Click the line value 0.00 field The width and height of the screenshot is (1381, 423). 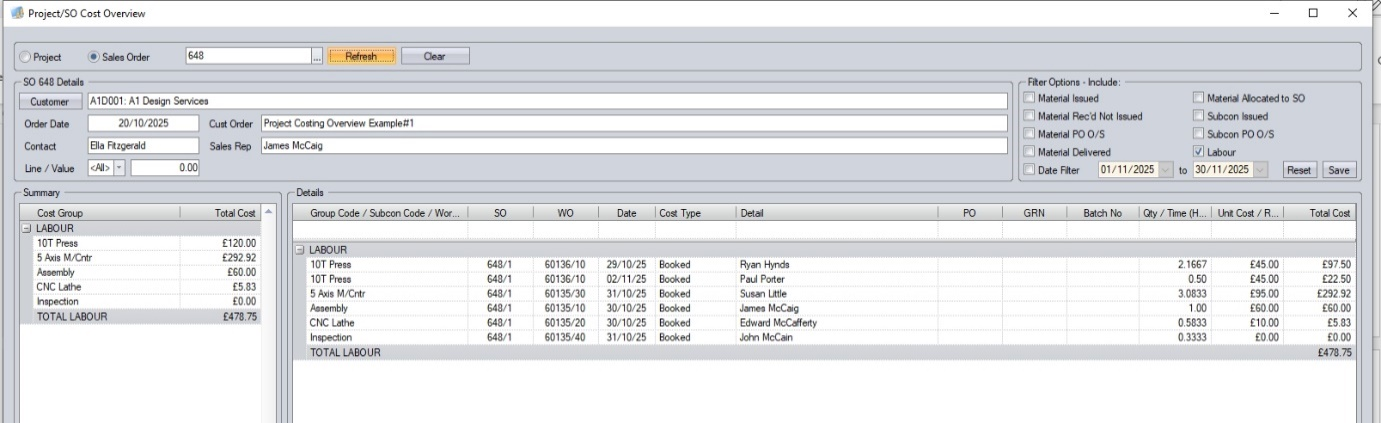[x=166, y=168]
